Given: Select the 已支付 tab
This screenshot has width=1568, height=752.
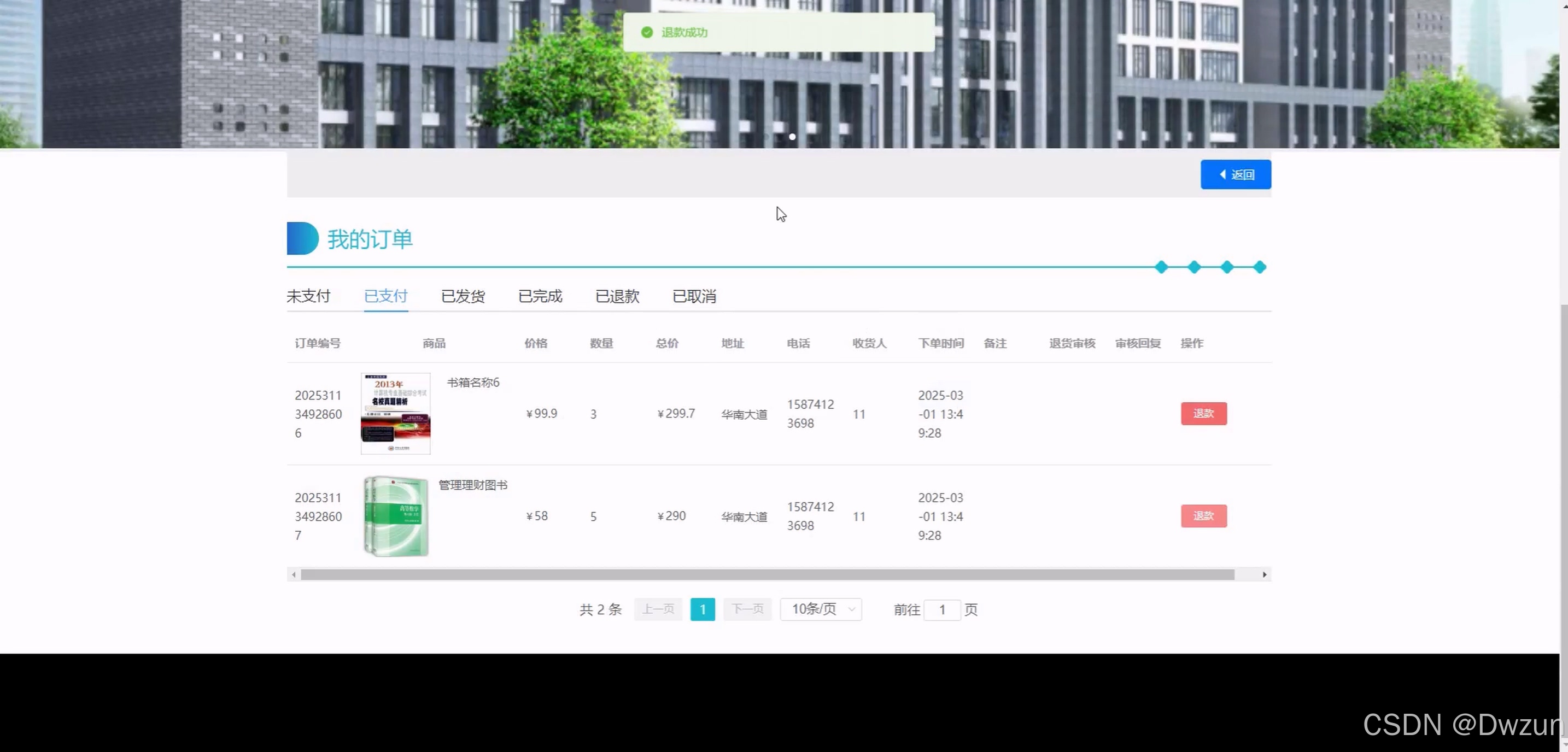Looking at the screenshot, I should (x=385, y=296).
